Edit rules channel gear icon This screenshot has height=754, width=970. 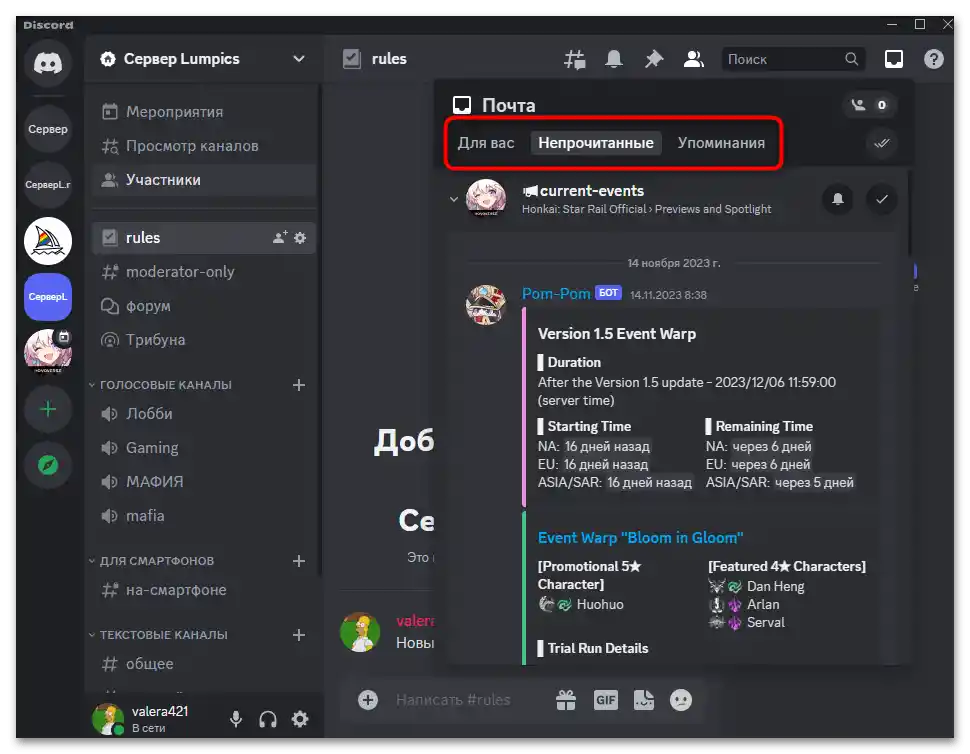pyautogui.click(x=300, y=238)
